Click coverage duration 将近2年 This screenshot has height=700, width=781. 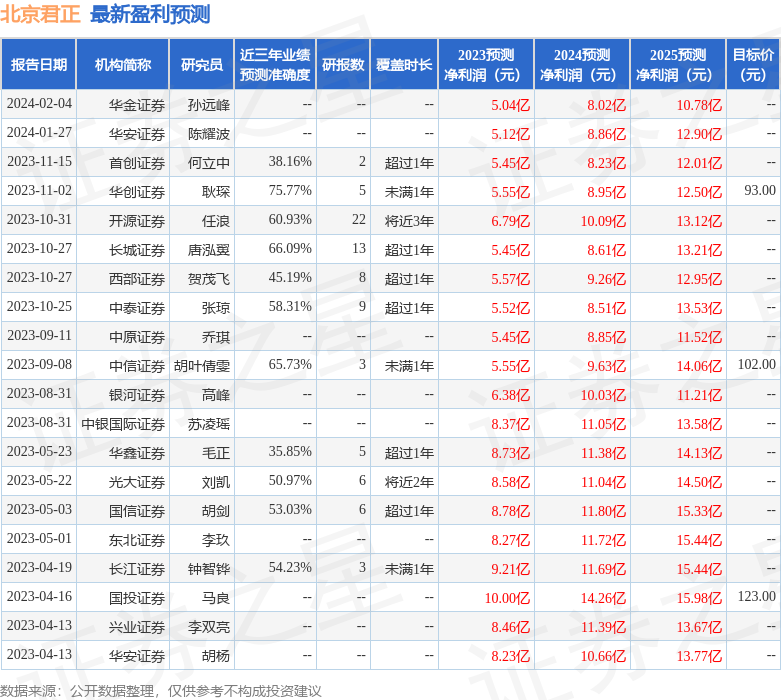(409, 482)
